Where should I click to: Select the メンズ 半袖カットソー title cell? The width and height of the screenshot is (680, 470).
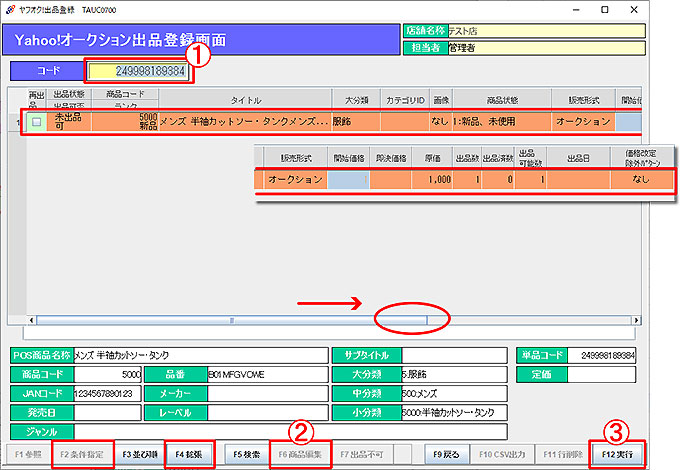coord(244,122)
